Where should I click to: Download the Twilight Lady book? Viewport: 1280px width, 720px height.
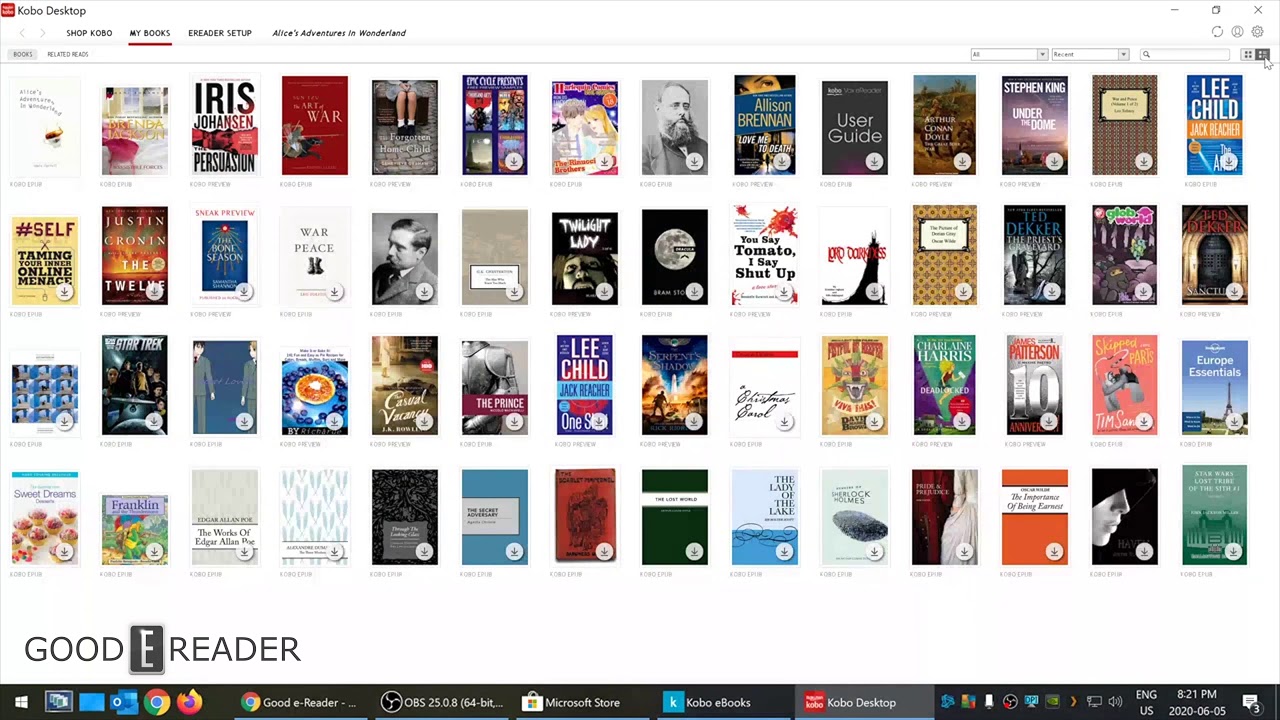point(604,291)
